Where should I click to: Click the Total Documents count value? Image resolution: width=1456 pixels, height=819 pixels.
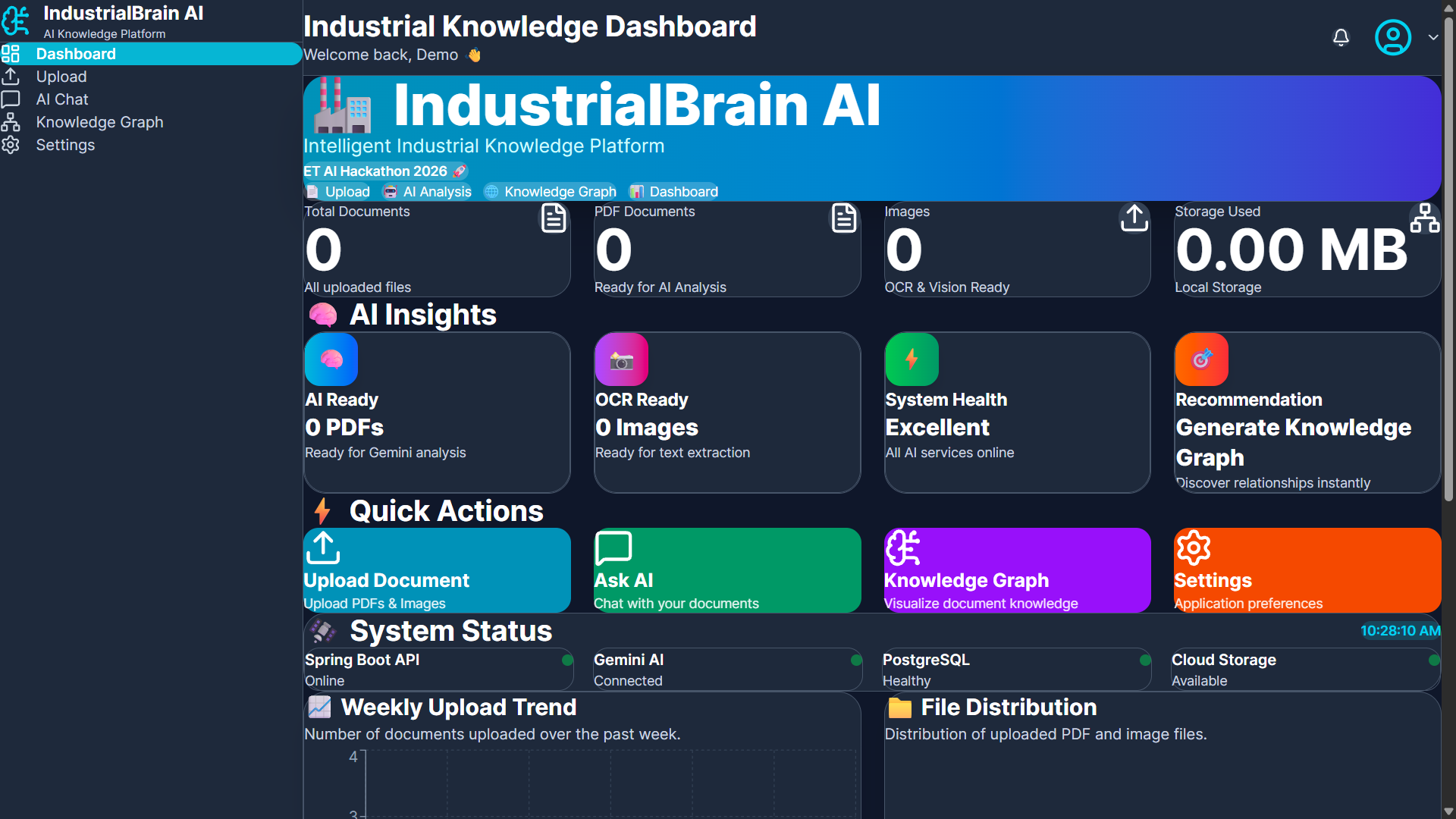[324, 249]
